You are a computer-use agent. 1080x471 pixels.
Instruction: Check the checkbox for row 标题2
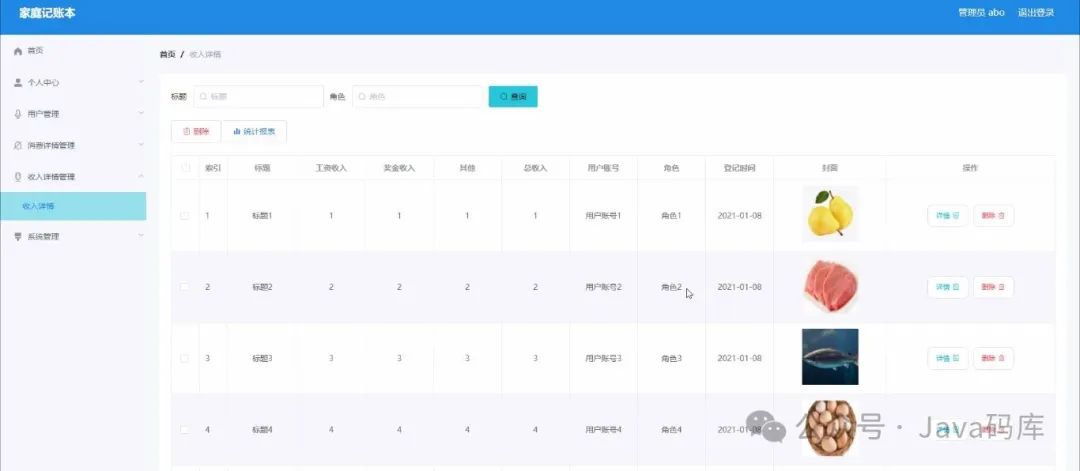pyautogui.click(x=185, y=287)
